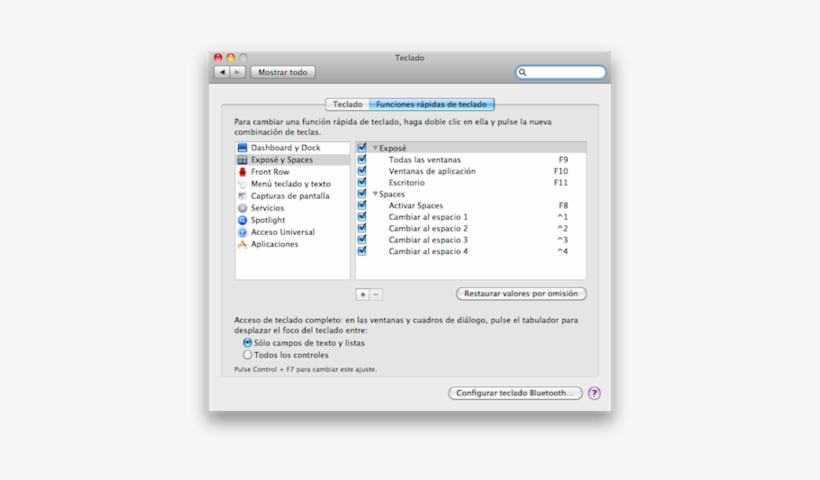The height and width of the screenshot is (480, 820).
Task: Click the Exposé y Spaces grid icon
Action: pos(242,160)
